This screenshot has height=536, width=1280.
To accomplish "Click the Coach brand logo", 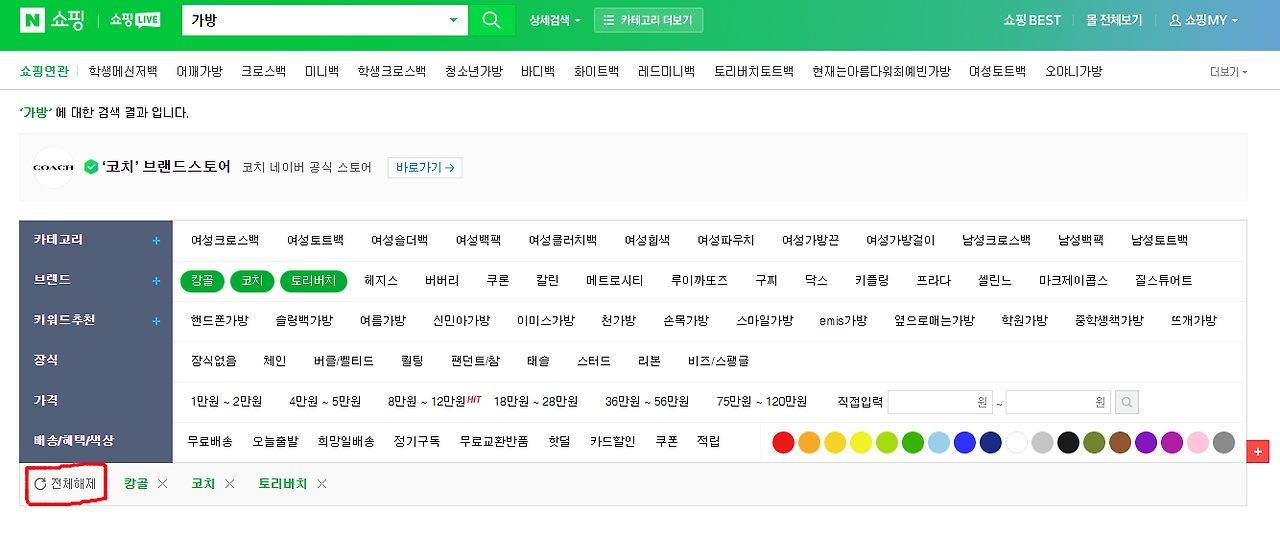I will tap(53, 167).
